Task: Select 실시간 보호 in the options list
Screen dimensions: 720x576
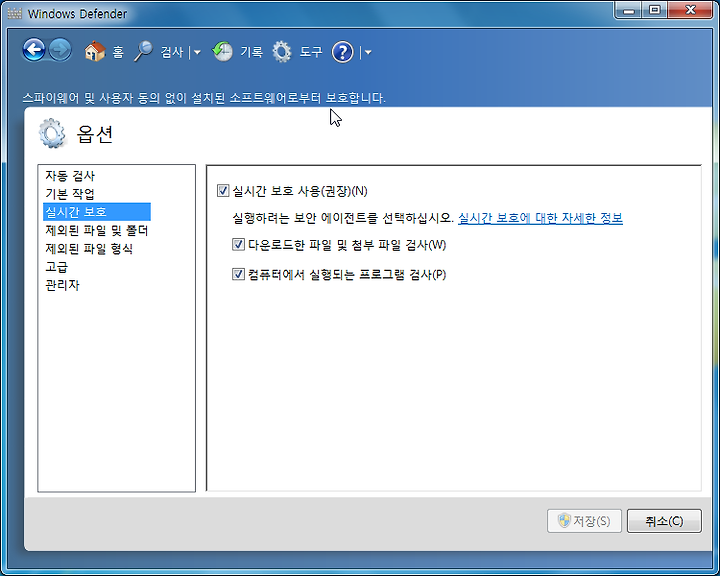Action: click(x=97, y=212)
